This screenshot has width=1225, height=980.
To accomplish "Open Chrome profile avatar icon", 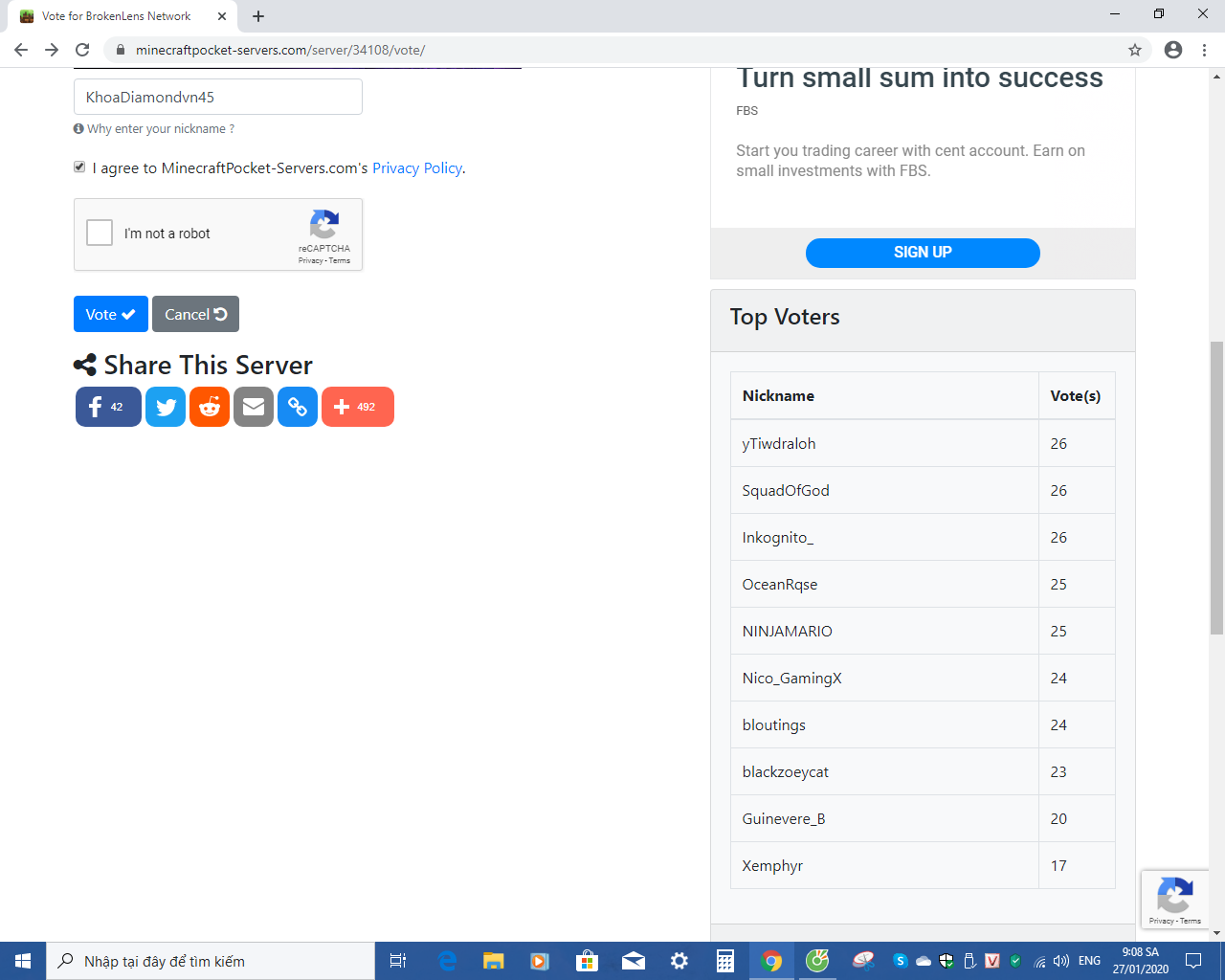I will coord(1173,50).
